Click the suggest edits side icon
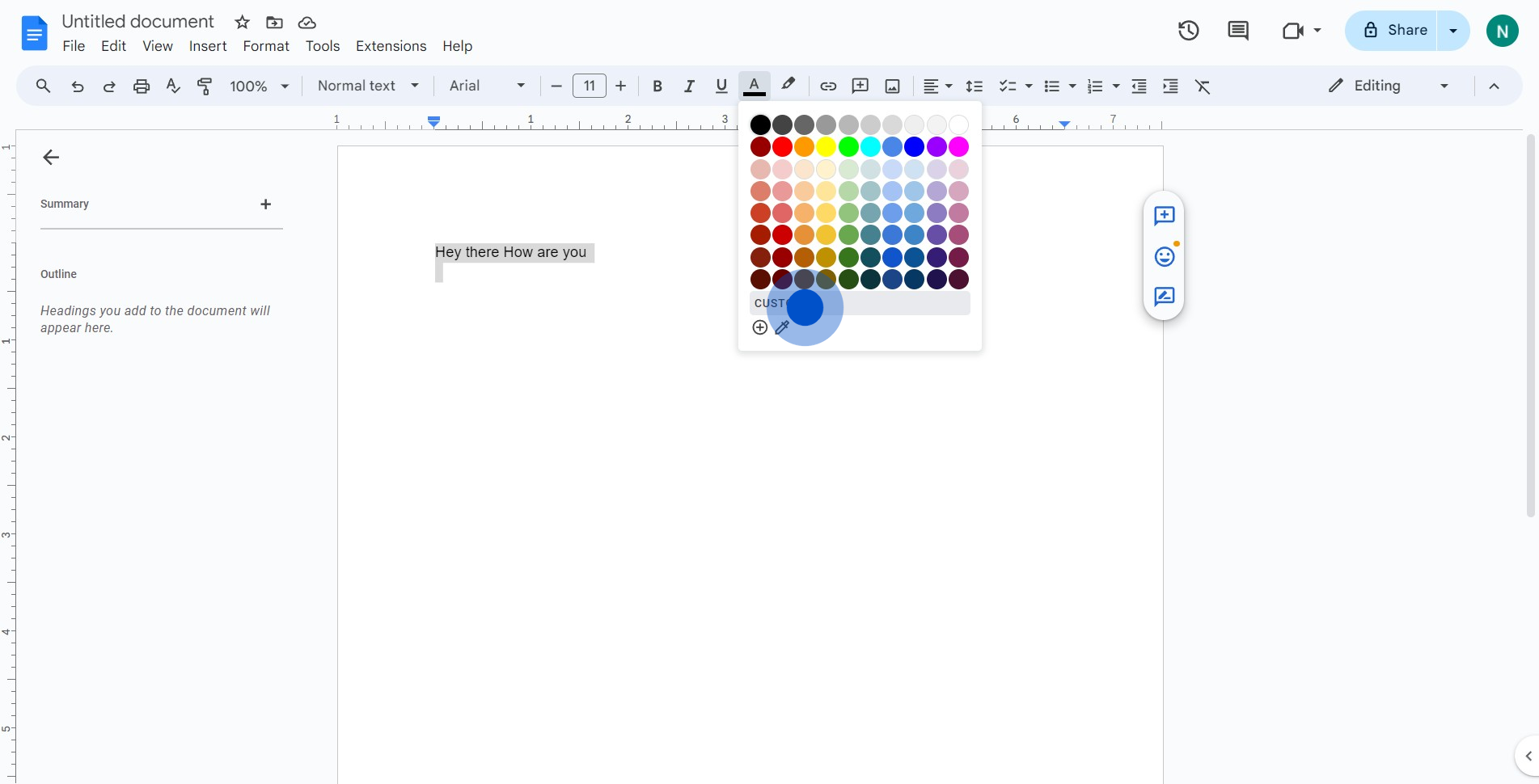The image size is (1539, 784). pyautogui.click(x=1165, y=297)
